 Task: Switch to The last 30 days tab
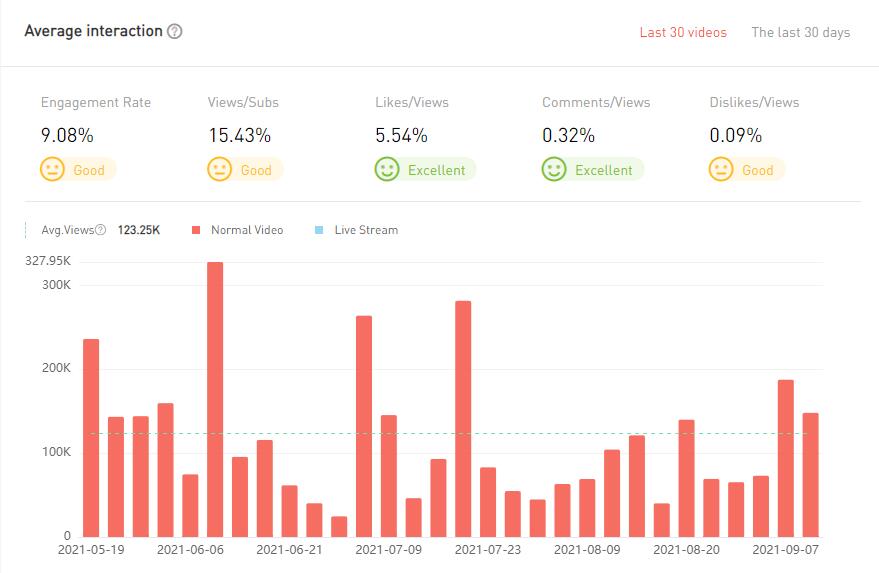coord(800,32)
